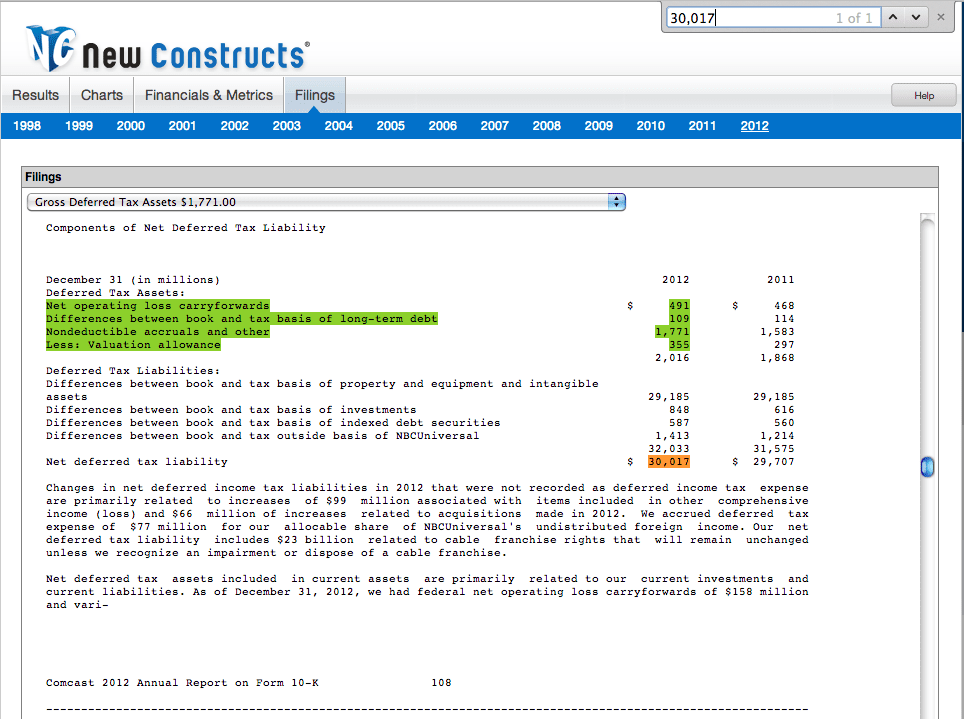This screenshot has height=719, width=964.
Task: Click the long-term debt differences row label
Action: pos(242,319)
